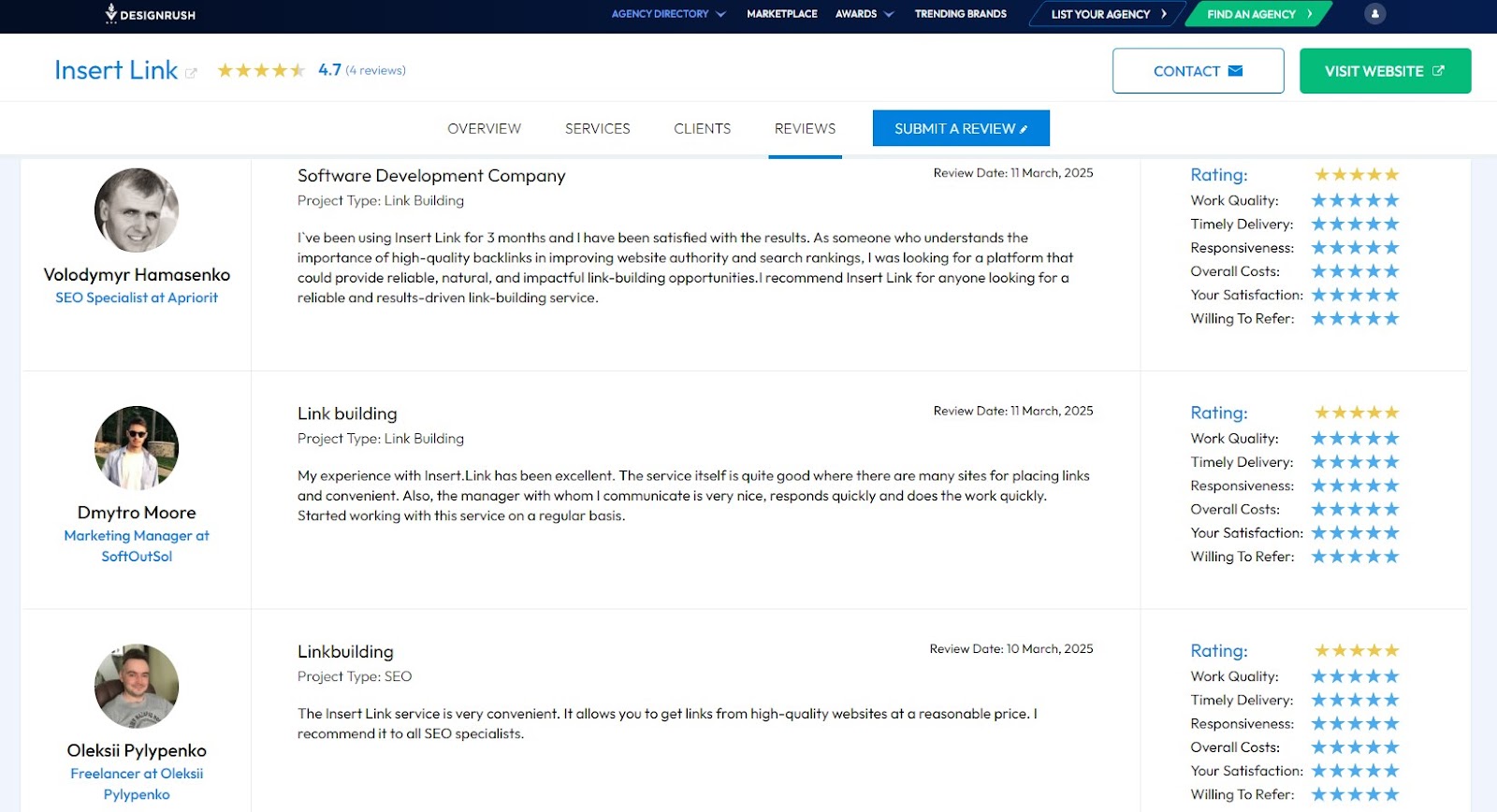
Task: Switch to the Clients tab
Action: 703,128
